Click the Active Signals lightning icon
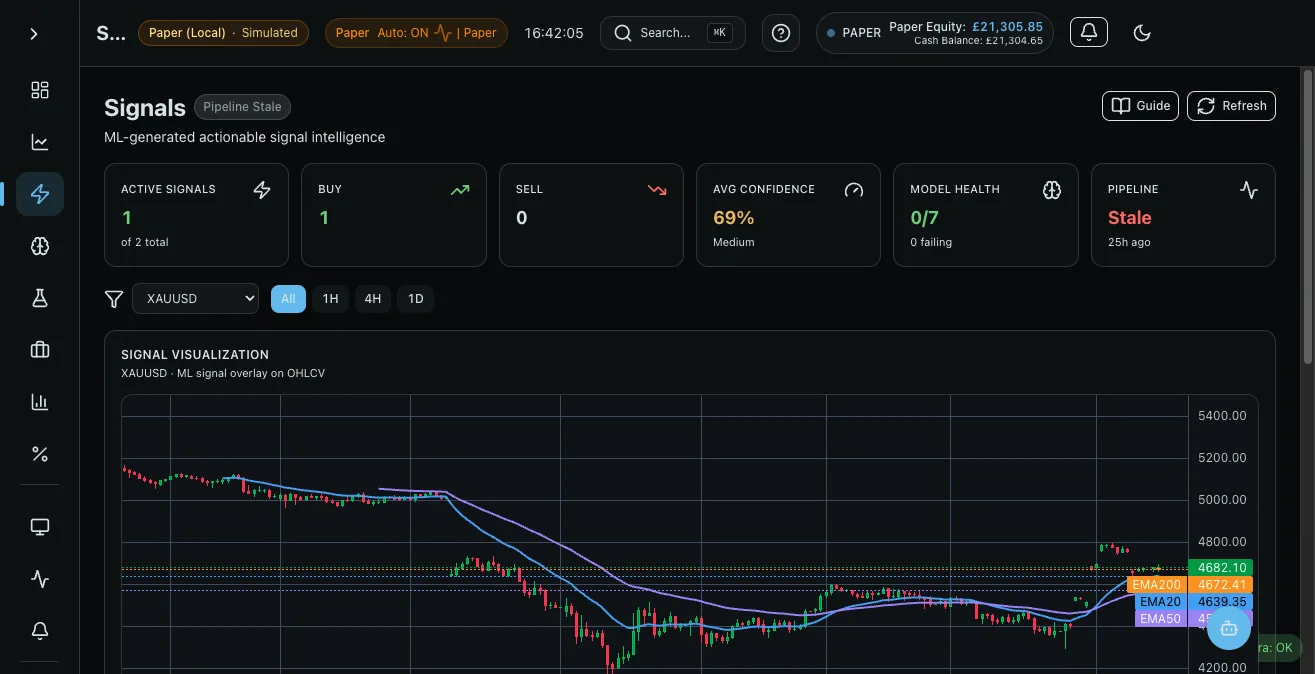Viewport: 1315px width, 674px height. coord(262,190)
